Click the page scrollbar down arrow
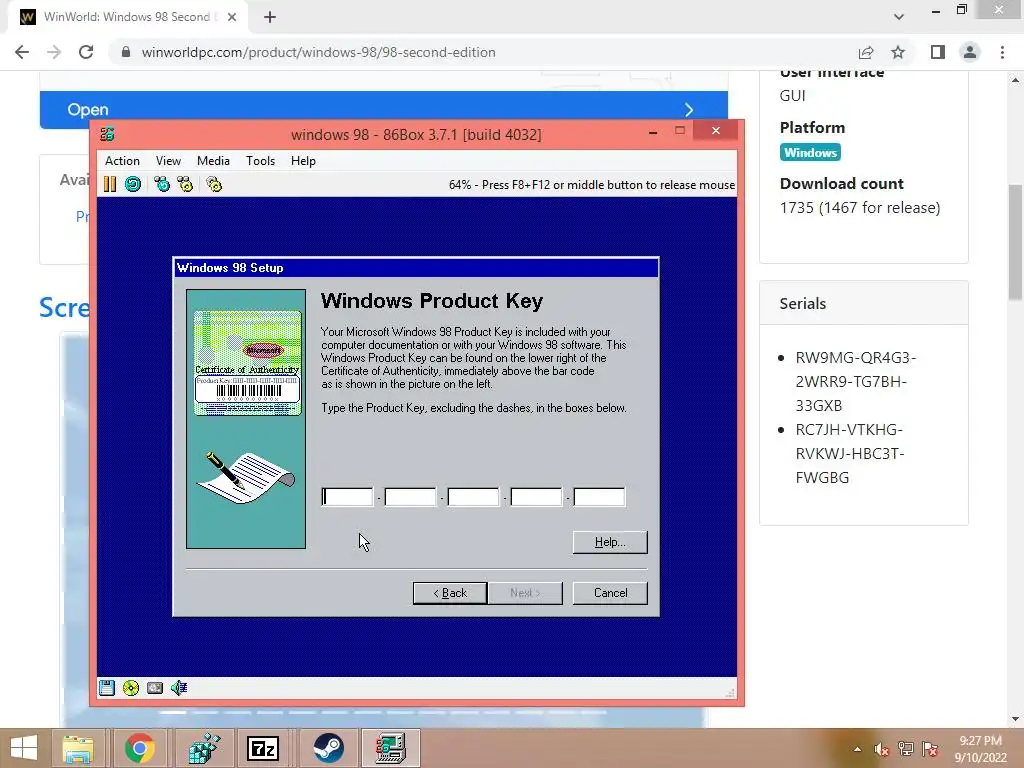This screenshot has width=1024, height=768. (1015, 720)
